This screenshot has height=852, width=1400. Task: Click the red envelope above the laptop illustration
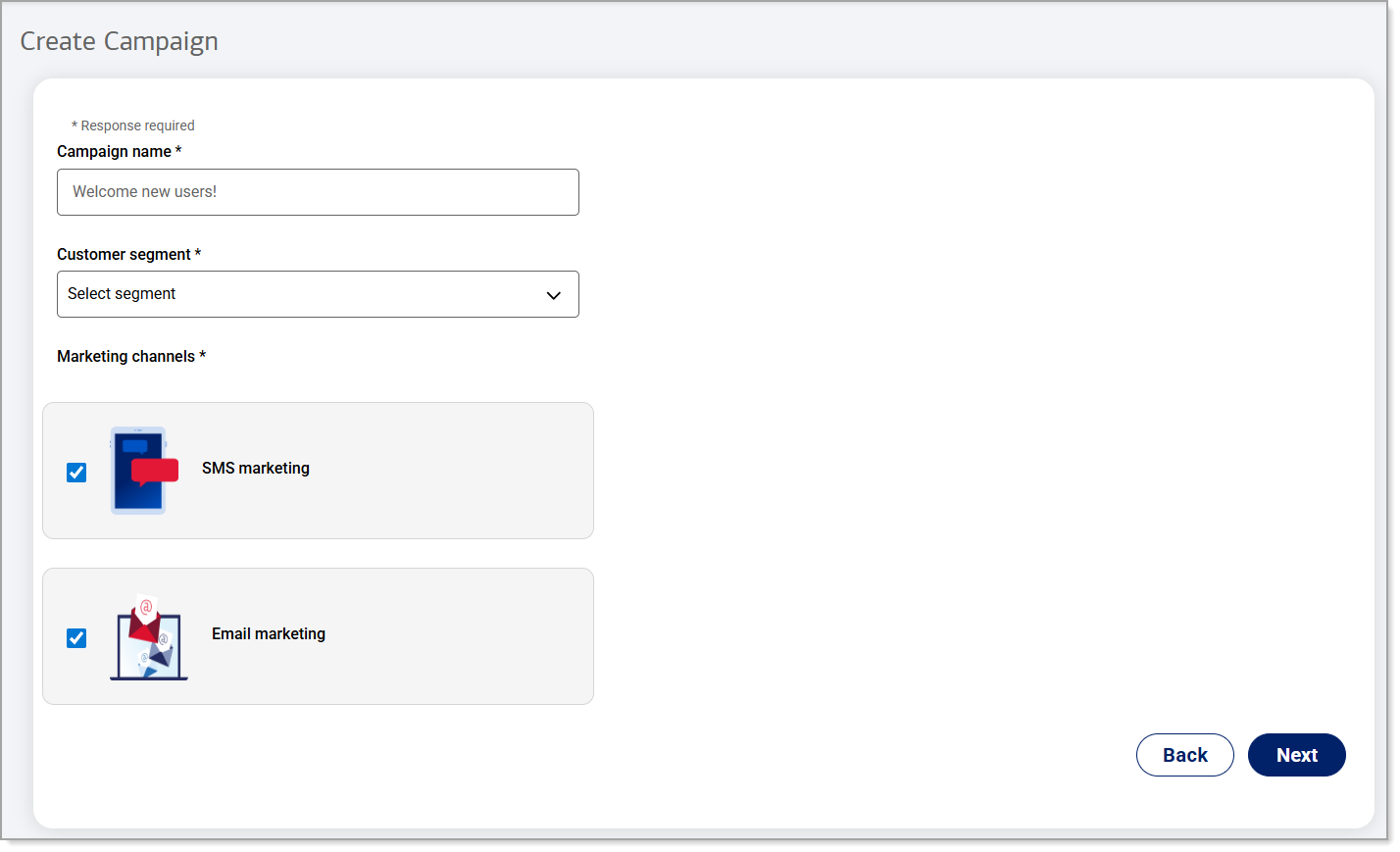tap(144, 620)
